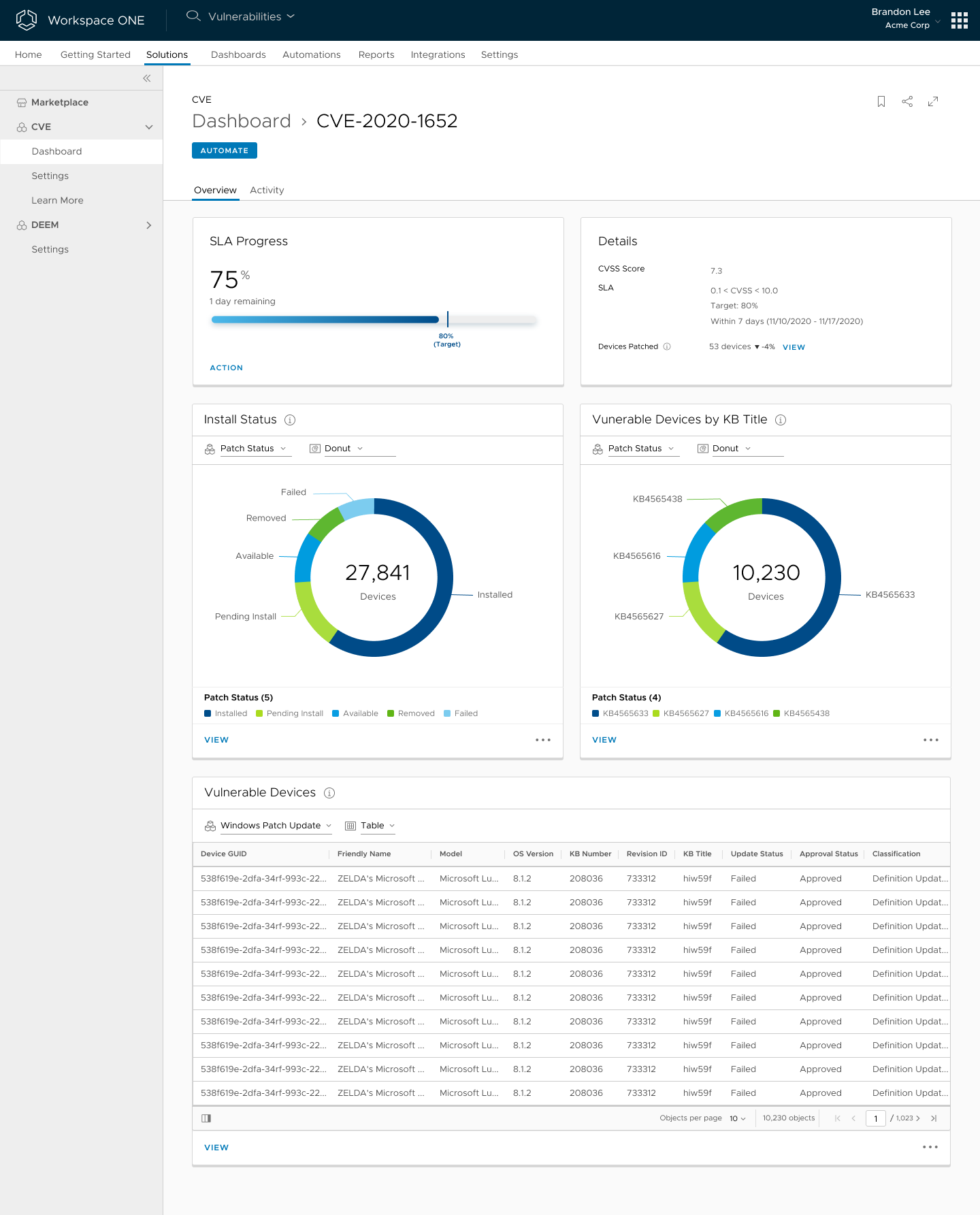Click VIEW link under Vulnerable Devices table
980x1215 pixels.
click(216, 1148)
